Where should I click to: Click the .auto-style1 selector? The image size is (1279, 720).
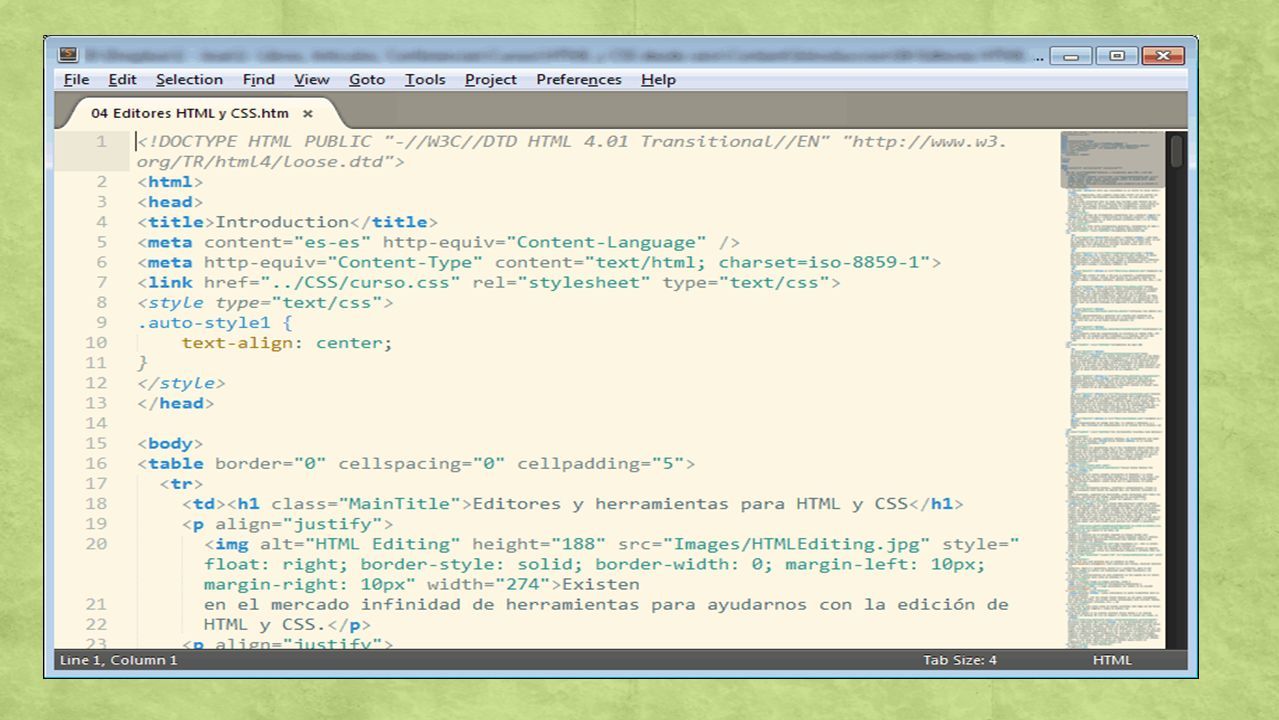point(203,323)
